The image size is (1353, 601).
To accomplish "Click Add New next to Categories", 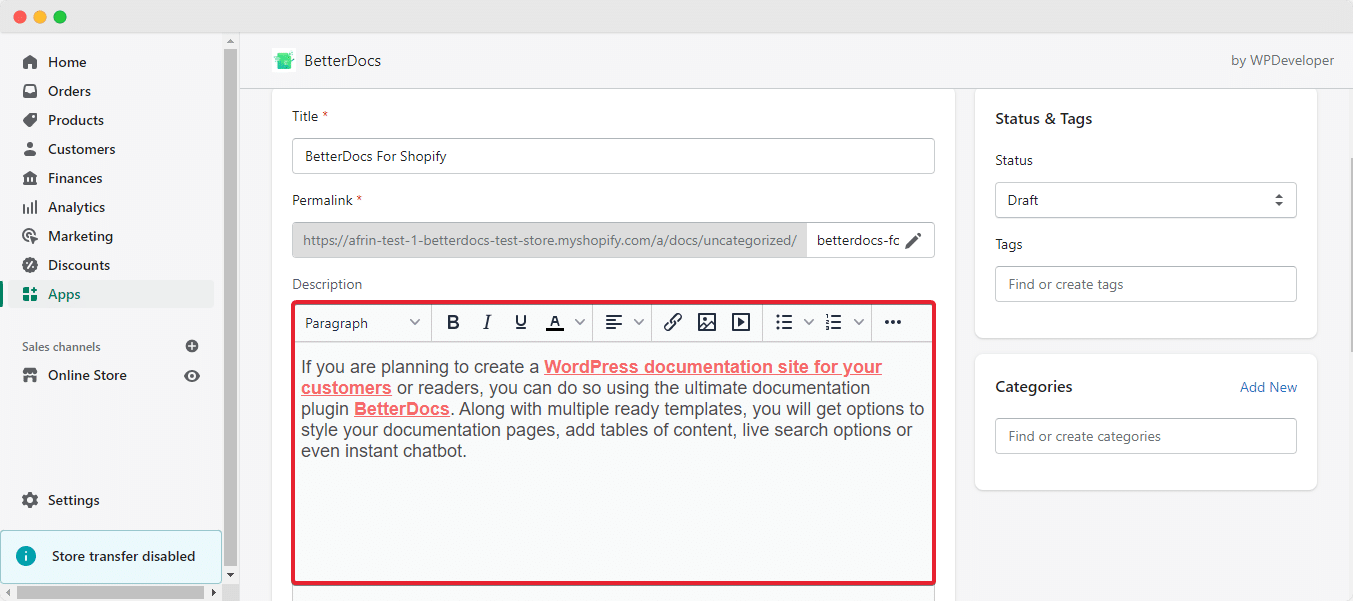I will click(x=1268, y=386).
